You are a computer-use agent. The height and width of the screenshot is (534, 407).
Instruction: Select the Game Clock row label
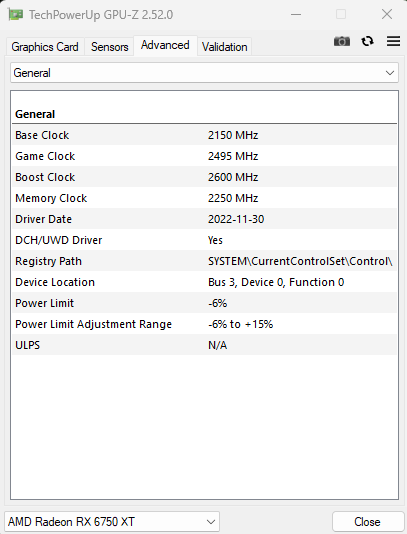coord(45,156)
